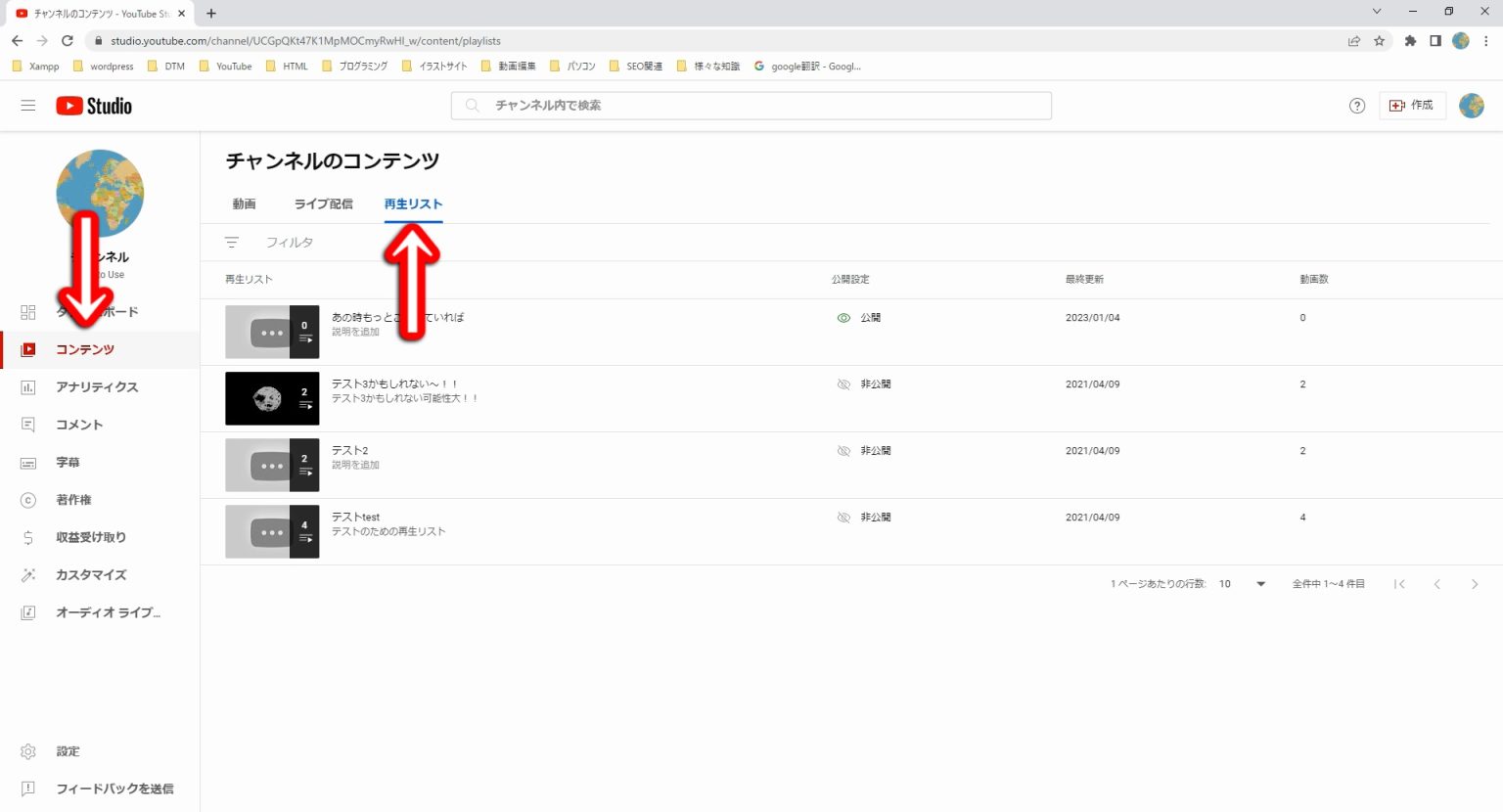Open the help question mark icon
Viewport: 1503px width, 812px height.
pyautogui.click(x=1356, y=106)
